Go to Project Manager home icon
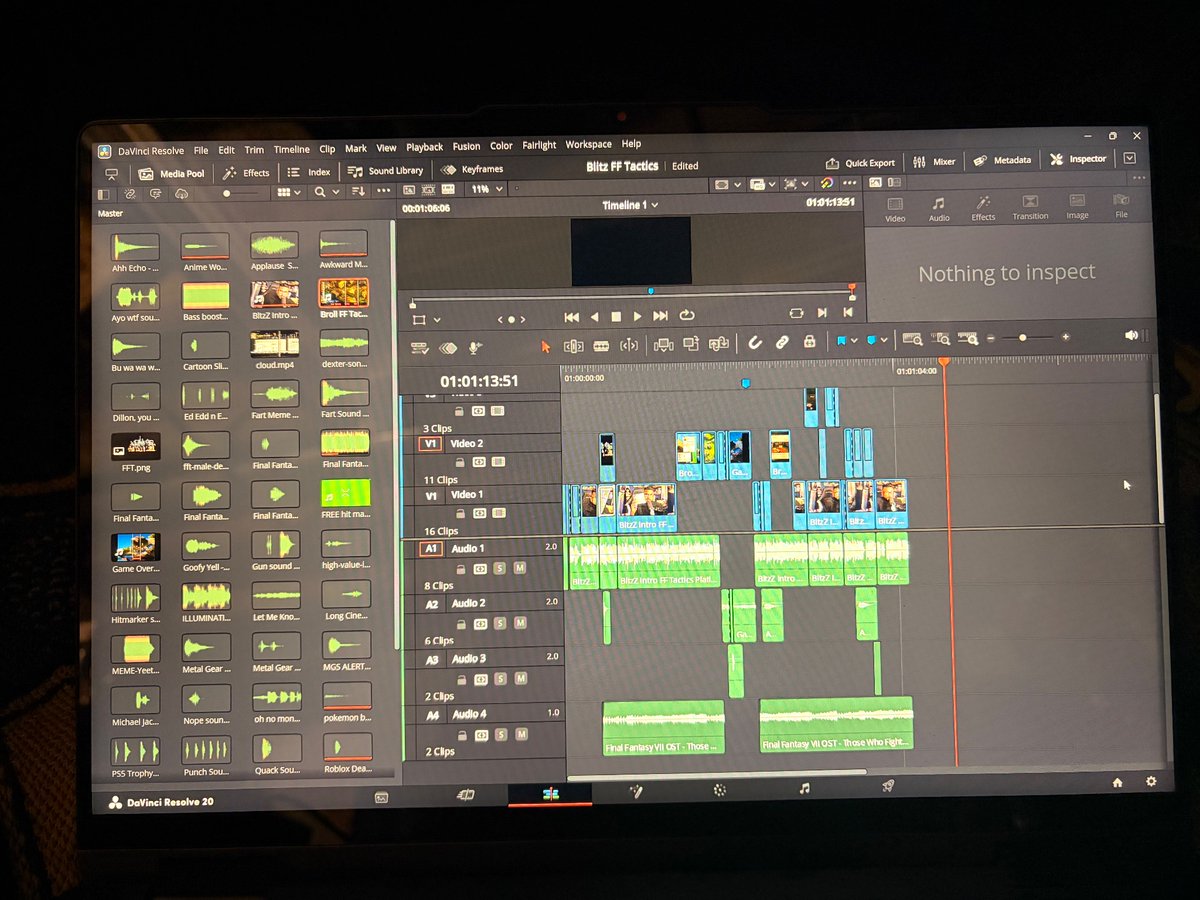The width and height of the screenshot is (1200, 900). [x=1118, y=783]
